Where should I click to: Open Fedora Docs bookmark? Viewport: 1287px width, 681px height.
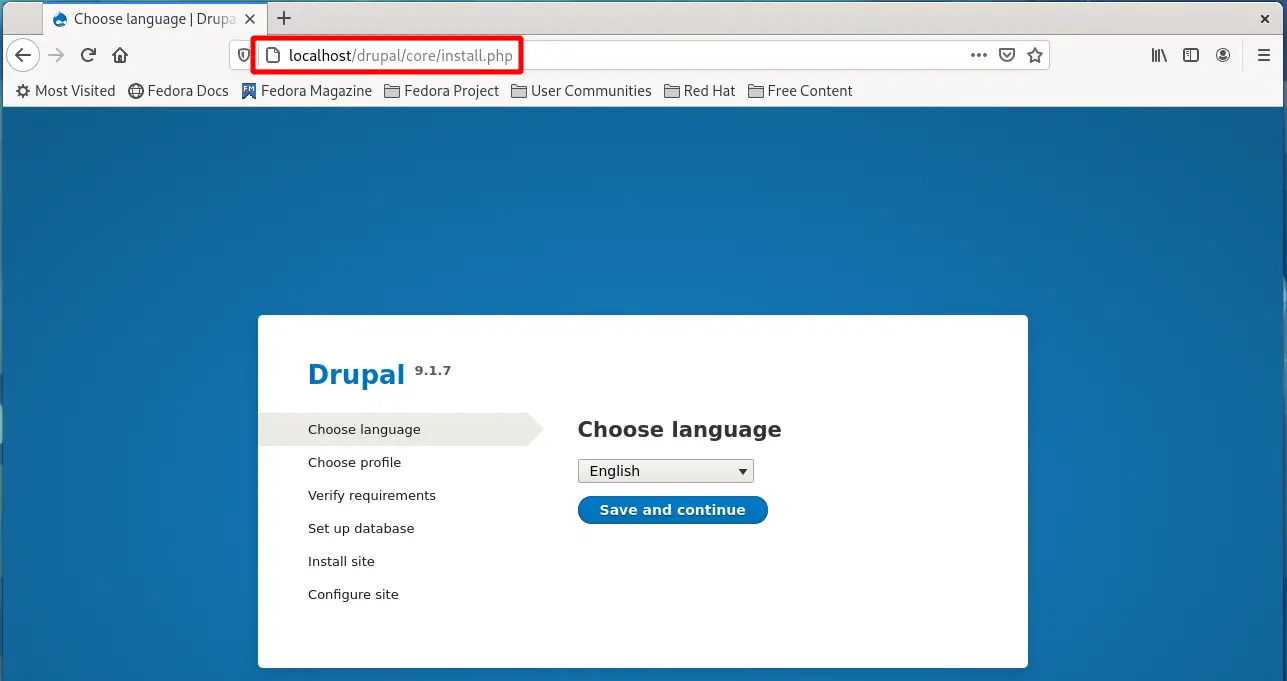tap(178, 90)
